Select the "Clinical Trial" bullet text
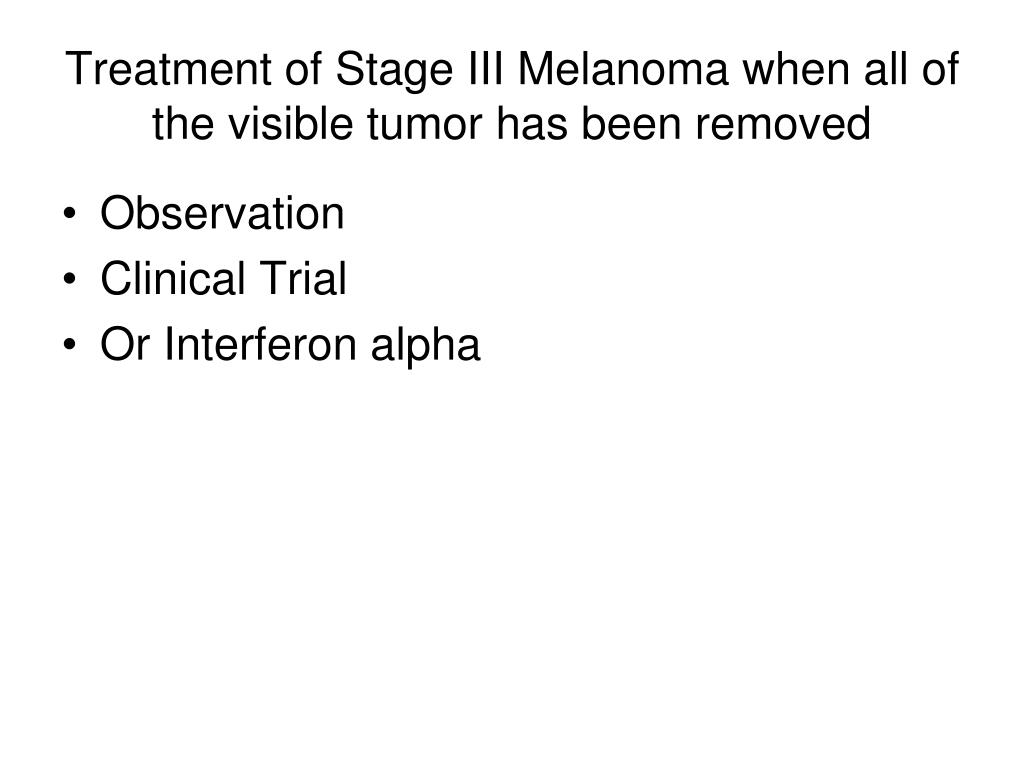 tap(223, 278)
